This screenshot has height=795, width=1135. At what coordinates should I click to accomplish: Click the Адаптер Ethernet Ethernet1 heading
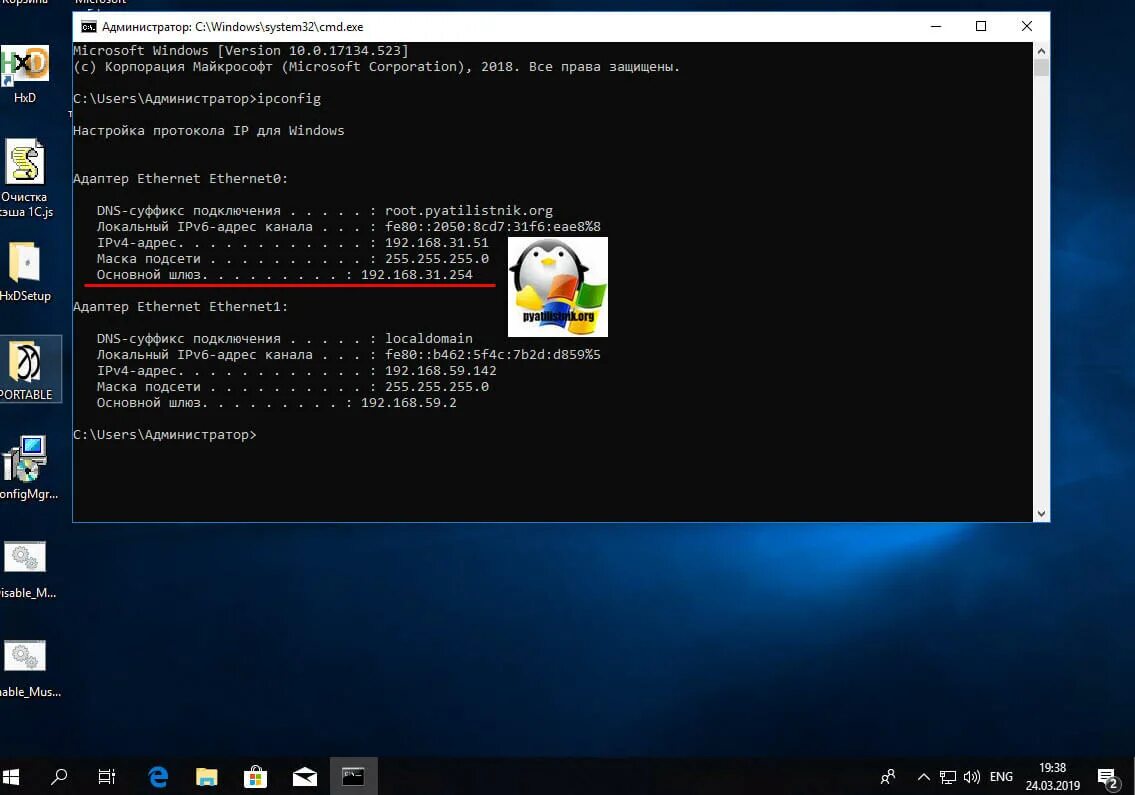click(x=180, y=306)
